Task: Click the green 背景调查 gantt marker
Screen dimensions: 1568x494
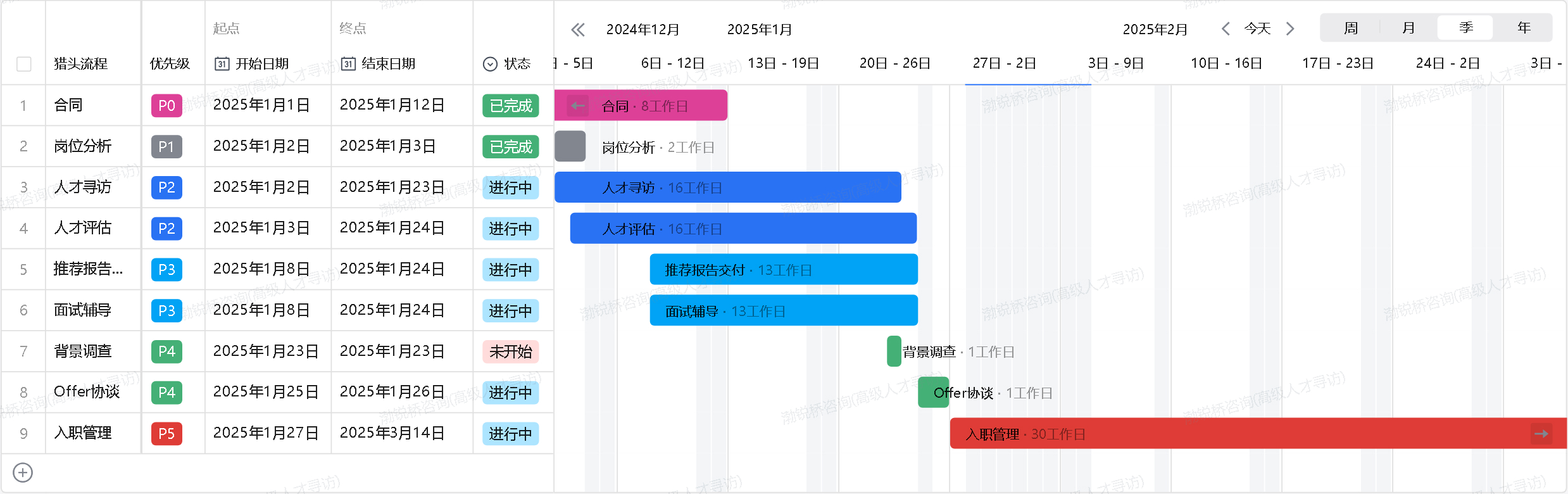Action: coord(894,351)
